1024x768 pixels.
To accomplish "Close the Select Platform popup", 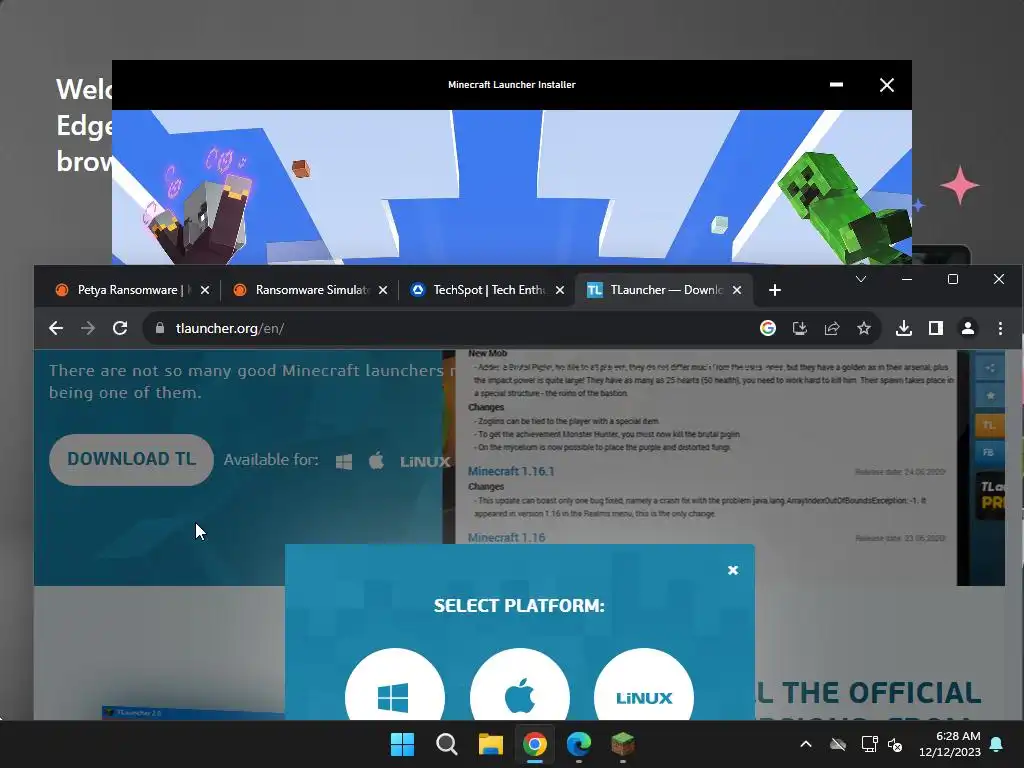I will [733, 571].
